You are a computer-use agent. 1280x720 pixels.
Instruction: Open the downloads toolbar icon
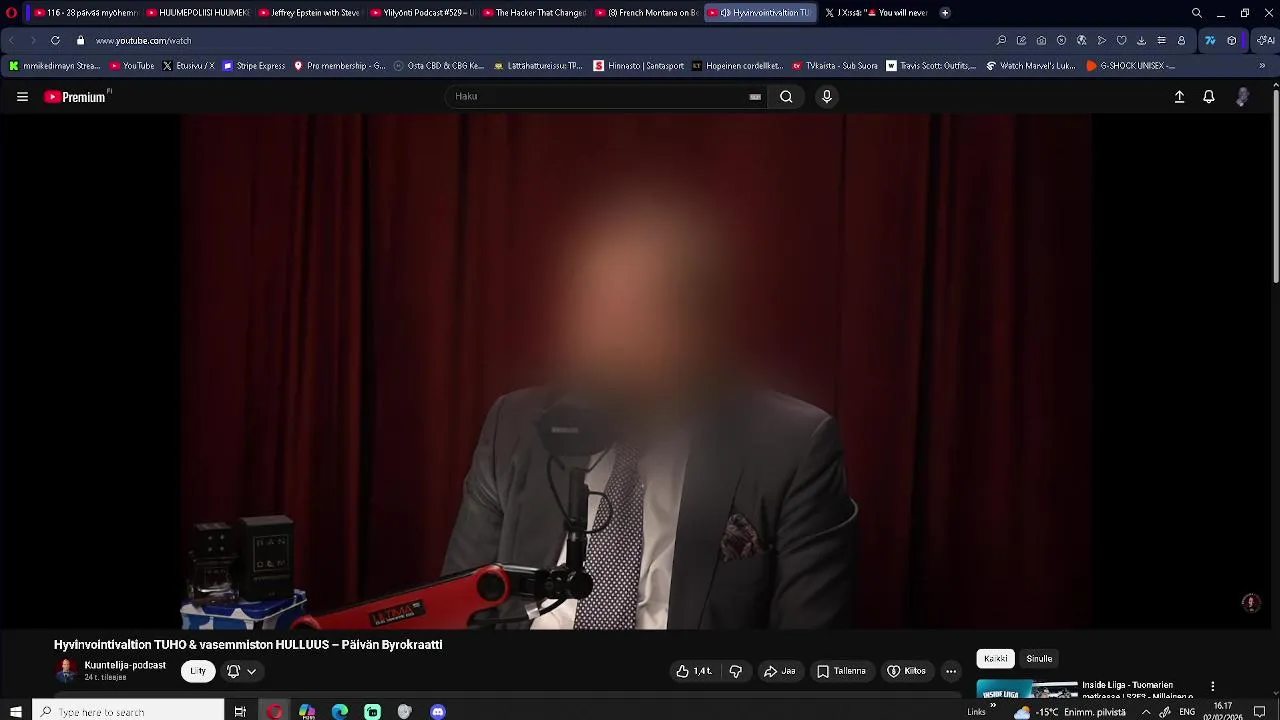pyautogui.click(x=1141, y=40)
